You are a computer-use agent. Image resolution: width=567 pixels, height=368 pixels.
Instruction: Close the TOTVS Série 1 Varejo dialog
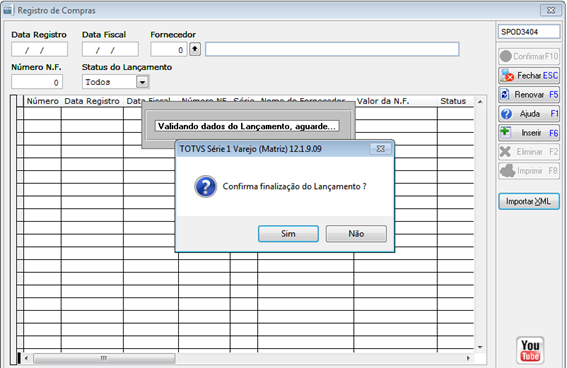tap(380, 149)
